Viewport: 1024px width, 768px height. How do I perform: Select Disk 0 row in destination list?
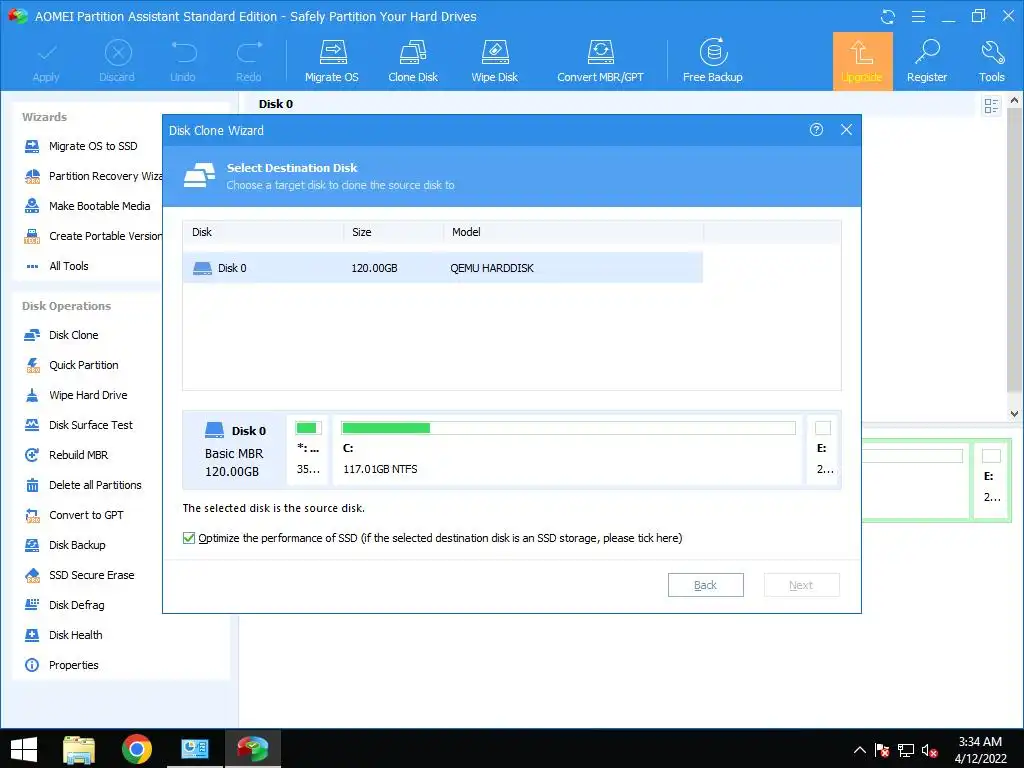[x=443, y=268]
